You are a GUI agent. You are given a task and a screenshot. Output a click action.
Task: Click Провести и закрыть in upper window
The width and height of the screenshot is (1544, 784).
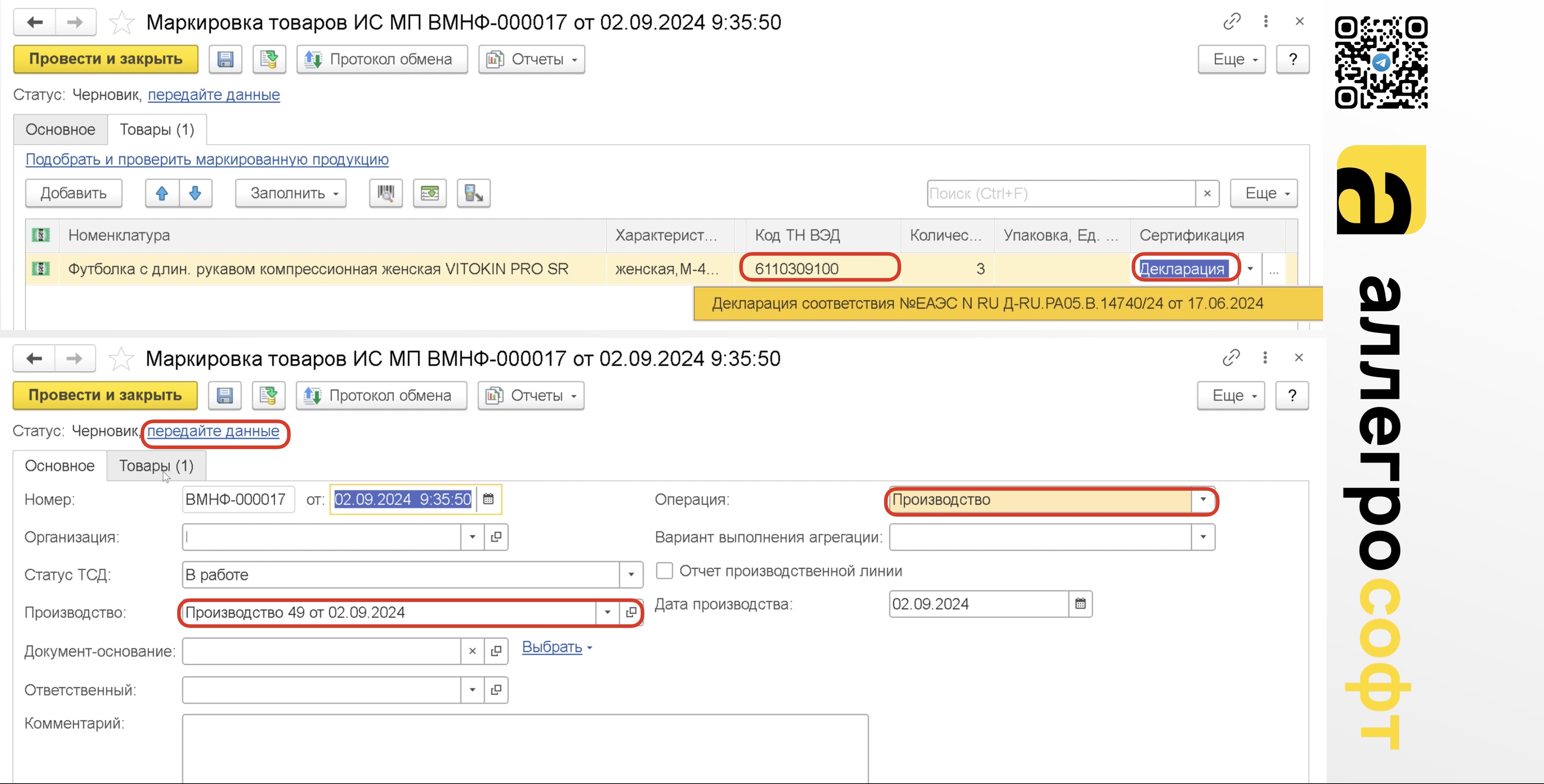click(106, 59)
